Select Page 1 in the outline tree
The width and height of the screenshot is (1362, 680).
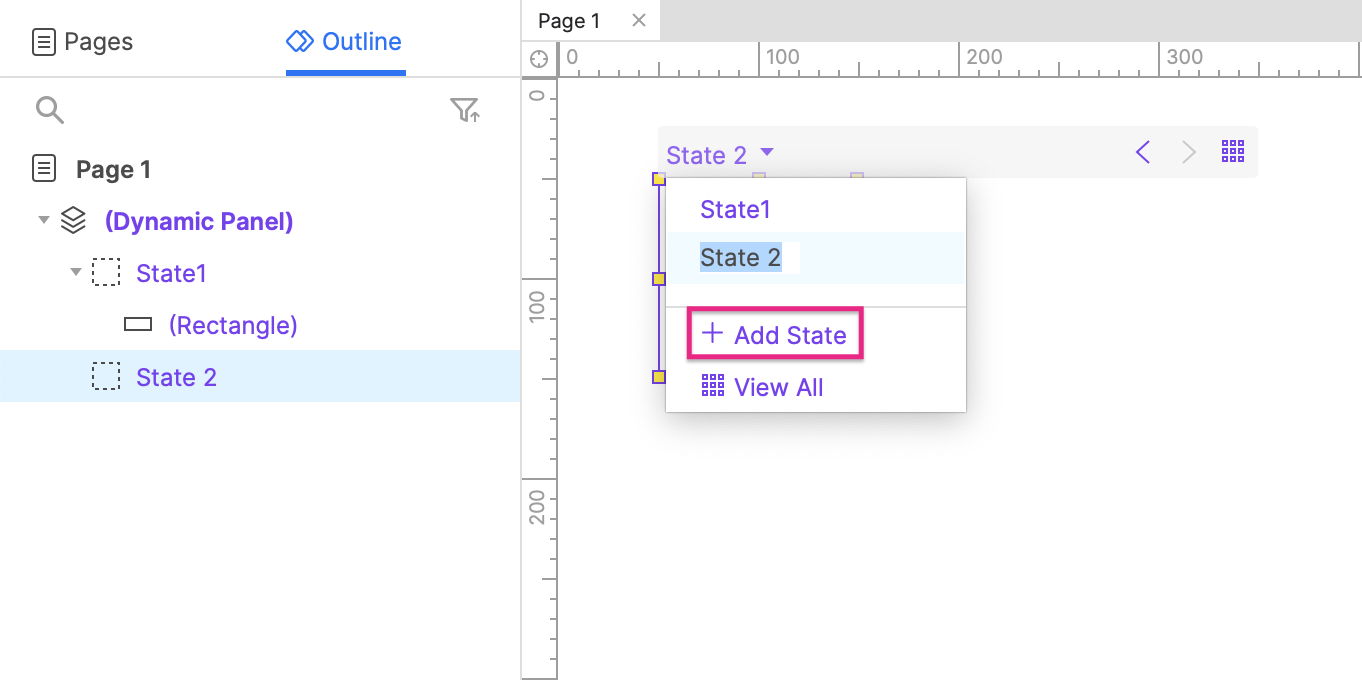[x=113, y=169]
